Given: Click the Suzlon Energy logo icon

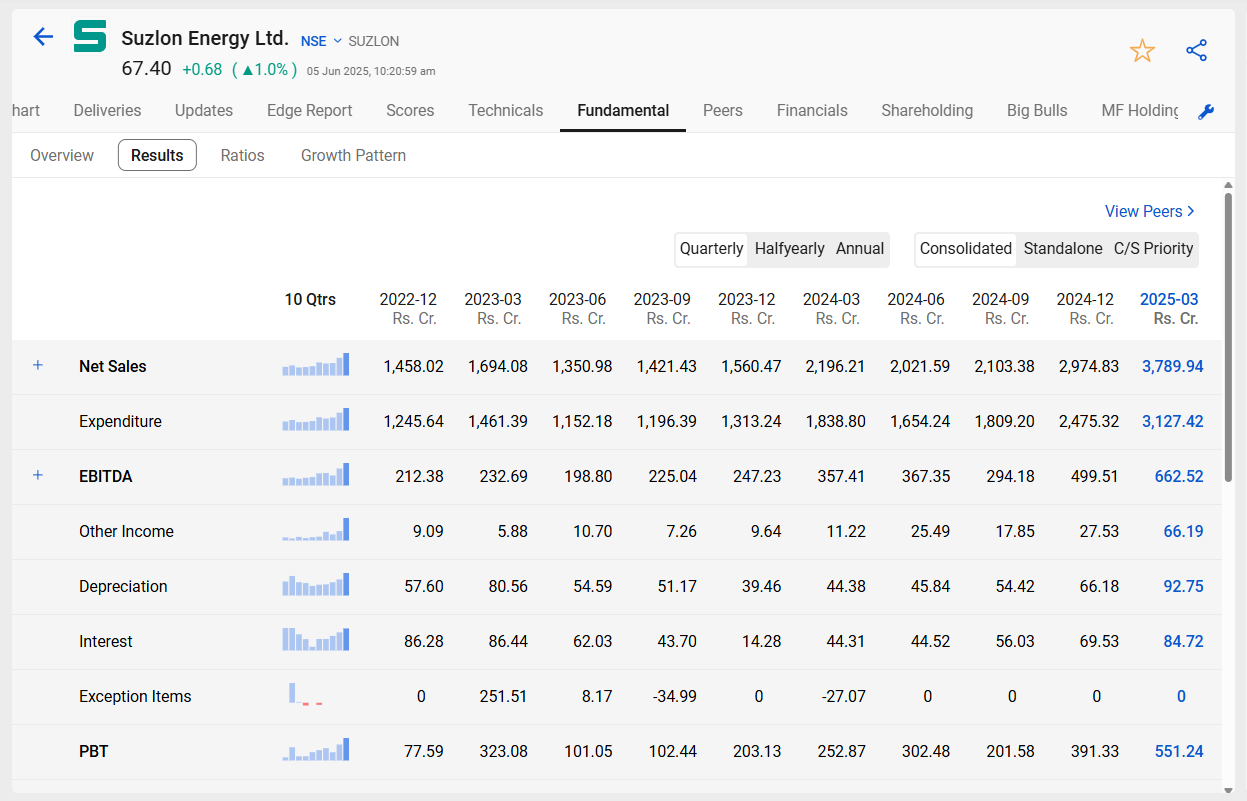Looking at the screenshot, I should (90, 37).
